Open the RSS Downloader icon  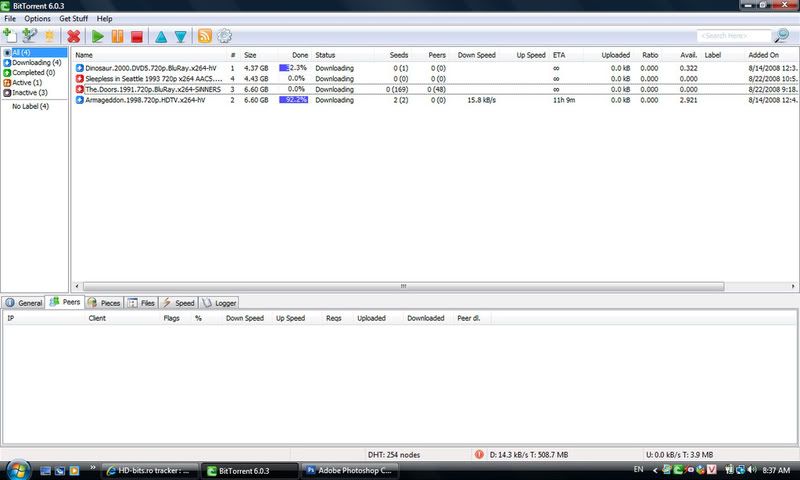point(205,36)
